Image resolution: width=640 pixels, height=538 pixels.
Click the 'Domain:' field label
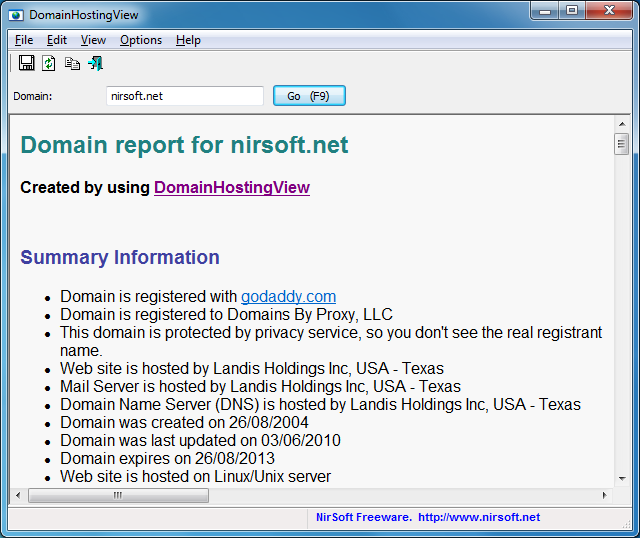pos(33,96)
